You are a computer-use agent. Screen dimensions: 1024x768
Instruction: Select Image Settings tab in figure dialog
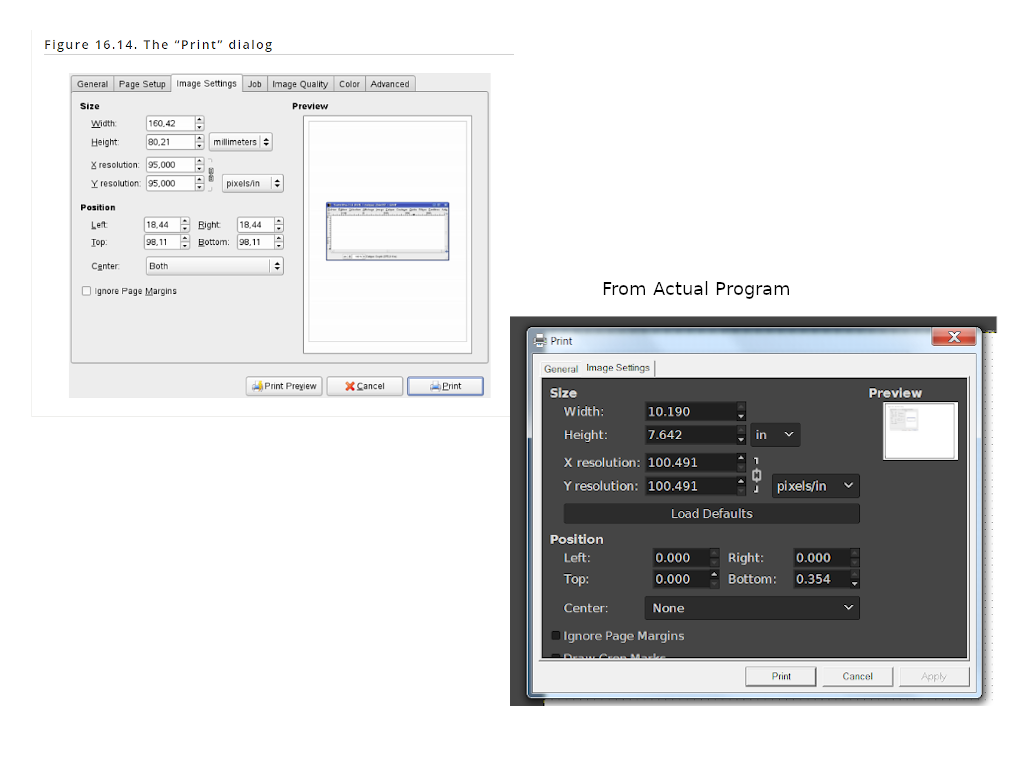[x=206, y=84]
